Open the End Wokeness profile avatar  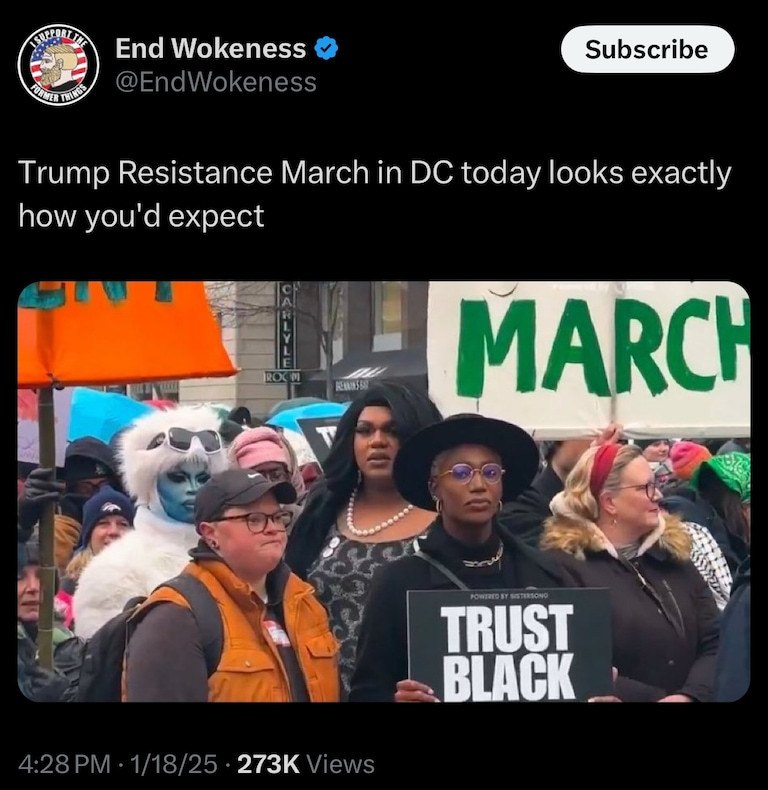click(x=58, y=64)
